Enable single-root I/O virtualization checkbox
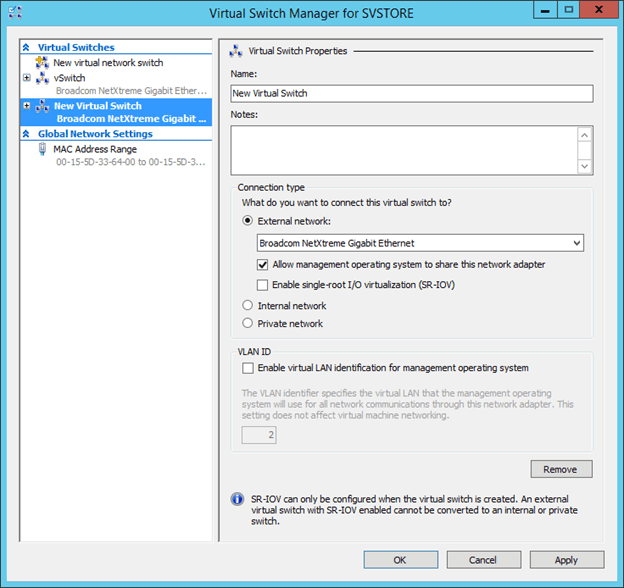This screenshot has height=588, width=624. 263,285
